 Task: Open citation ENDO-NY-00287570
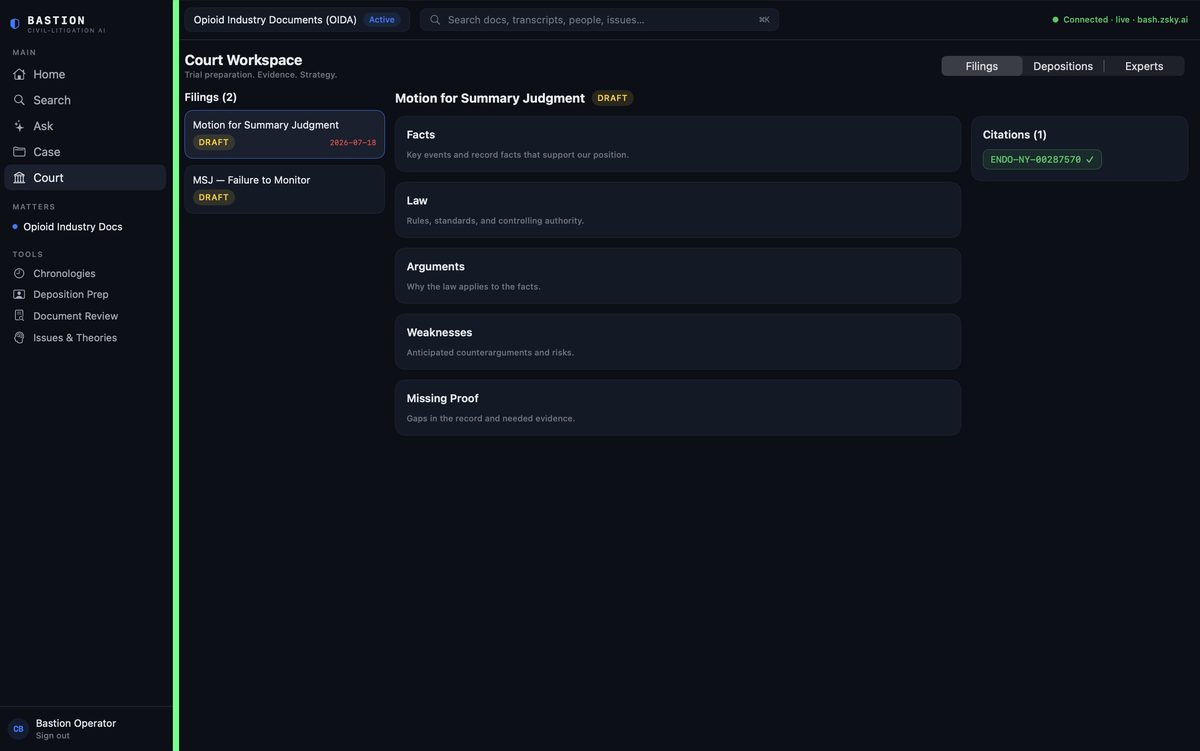1042,159
